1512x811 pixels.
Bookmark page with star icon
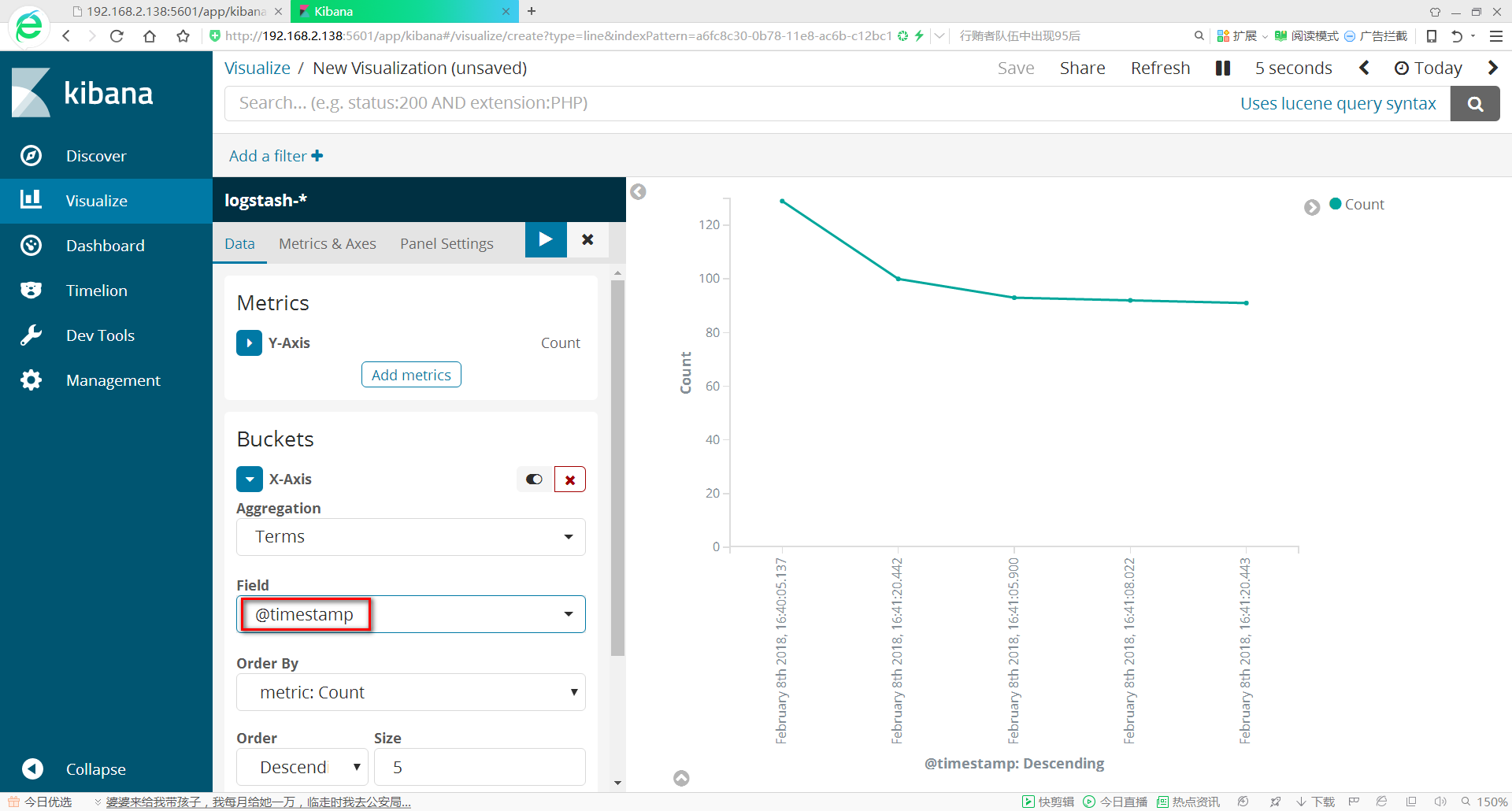pyautogui.click(x=183, y=35)
